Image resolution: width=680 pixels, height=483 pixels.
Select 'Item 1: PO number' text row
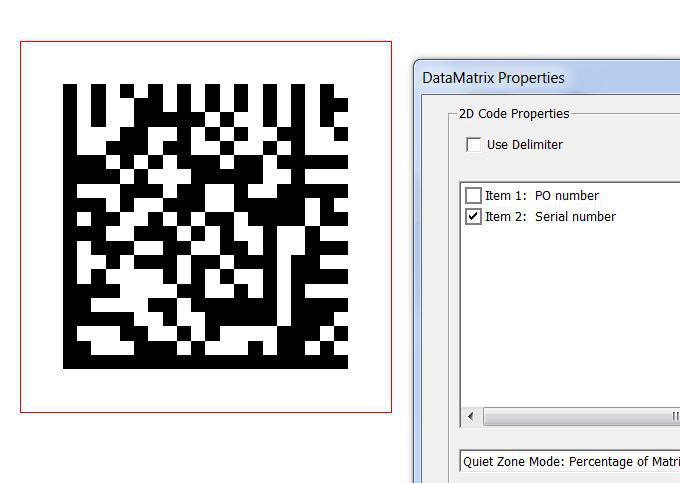tap(542, 196)
